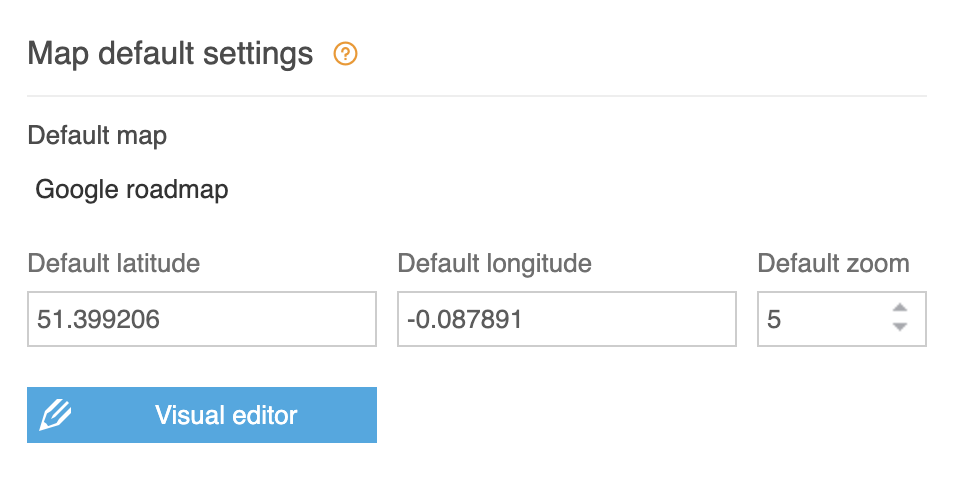Click the Visual editor text label
This screenshot has width=956, height=480.
[x=226, y=415]
